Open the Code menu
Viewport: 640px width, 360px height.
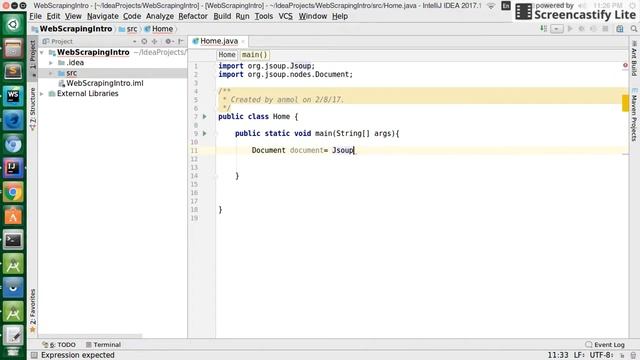(132, 16)
